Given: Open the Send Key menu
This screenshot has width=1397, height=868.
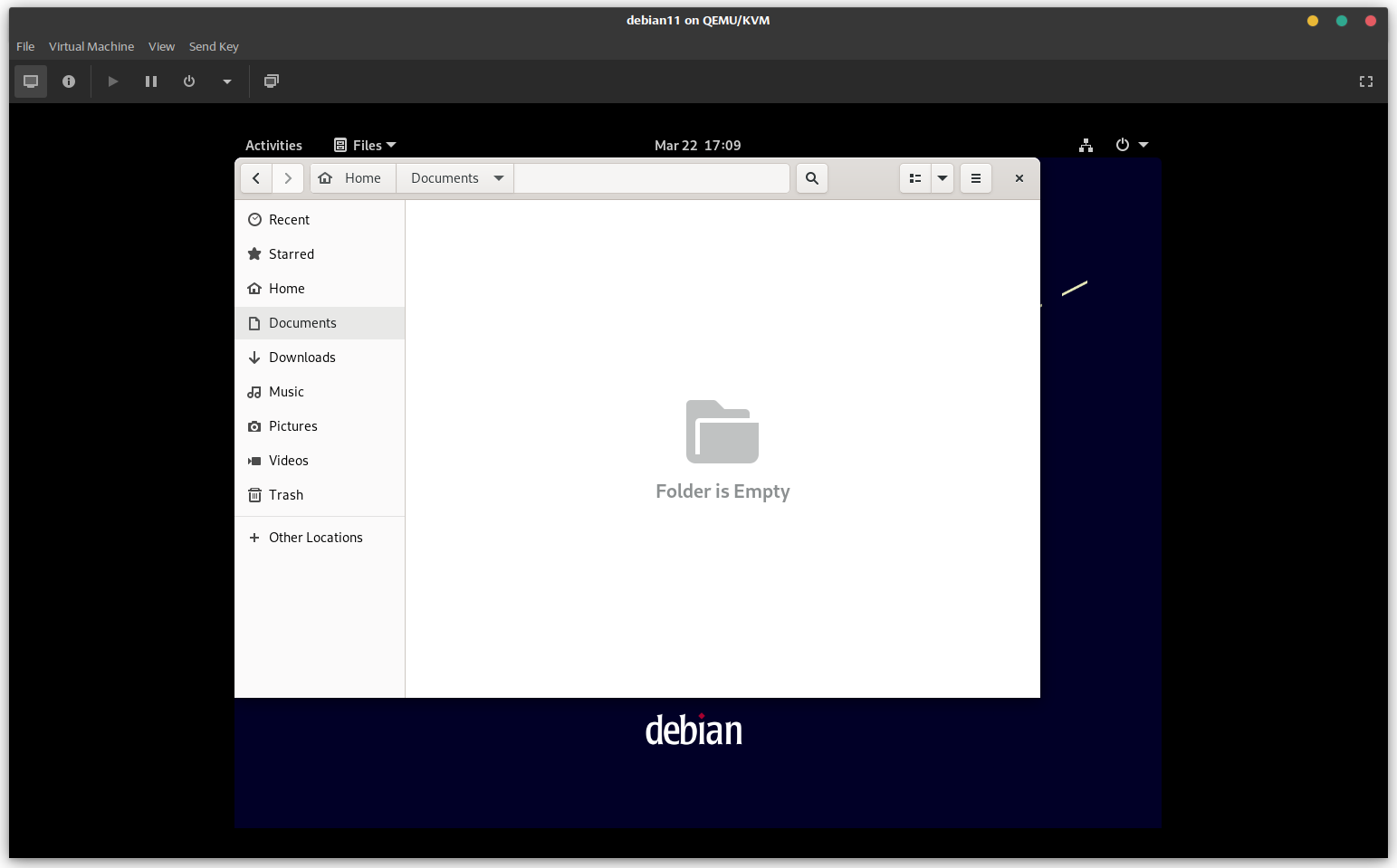Looking at the screenshot, I should 214,46.
